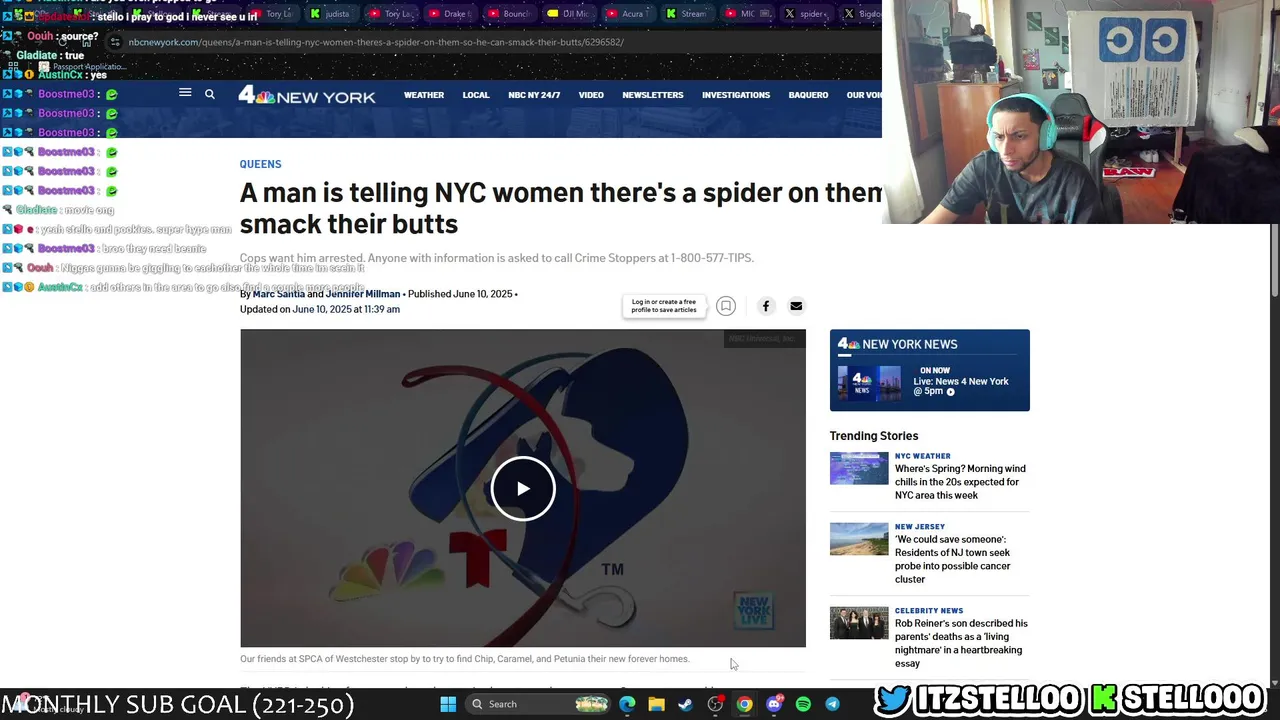Open the VIDEO nav menu item
The image size is (1280, 720).
point(591,95)
